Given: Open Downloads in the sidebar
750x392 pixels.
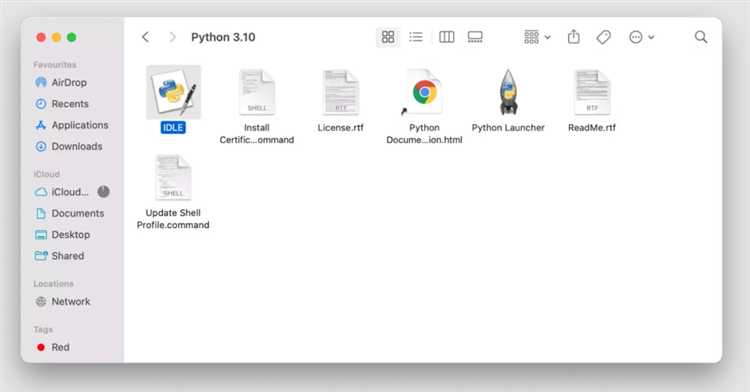Looking at the screenshot, I should (x=69, y=146).
